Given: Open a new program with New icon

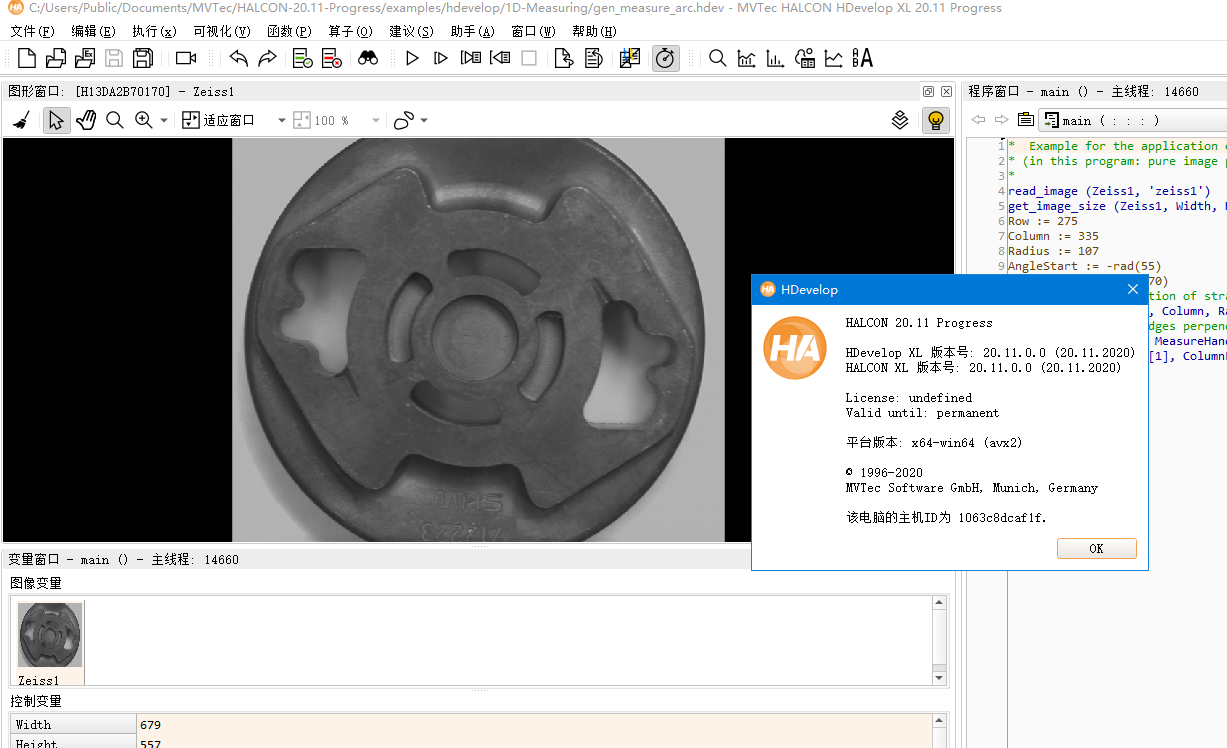Looking at the screenshot, I should pyautogui.click(x=25, y=58).
